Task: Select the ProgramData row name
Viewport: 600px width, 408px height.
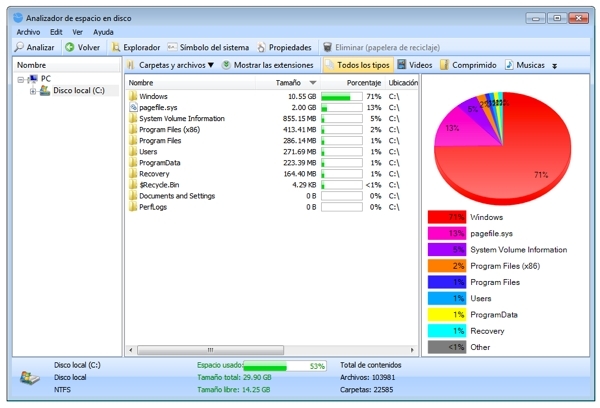Action: click(x=160, y=163)
